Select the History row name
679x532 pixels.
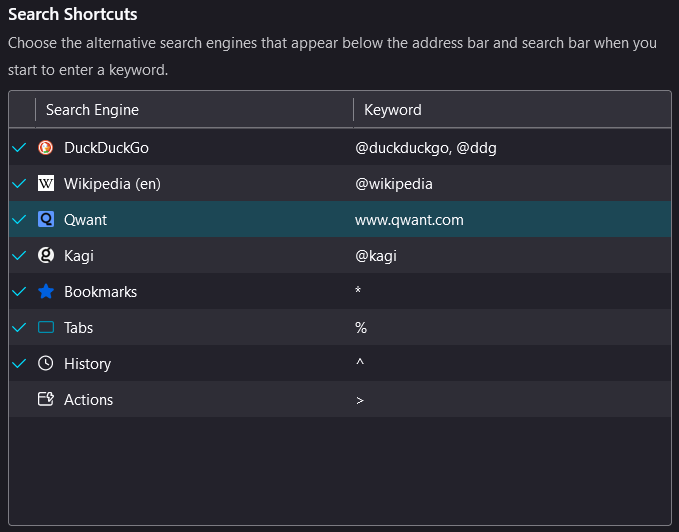pos(87,364)
